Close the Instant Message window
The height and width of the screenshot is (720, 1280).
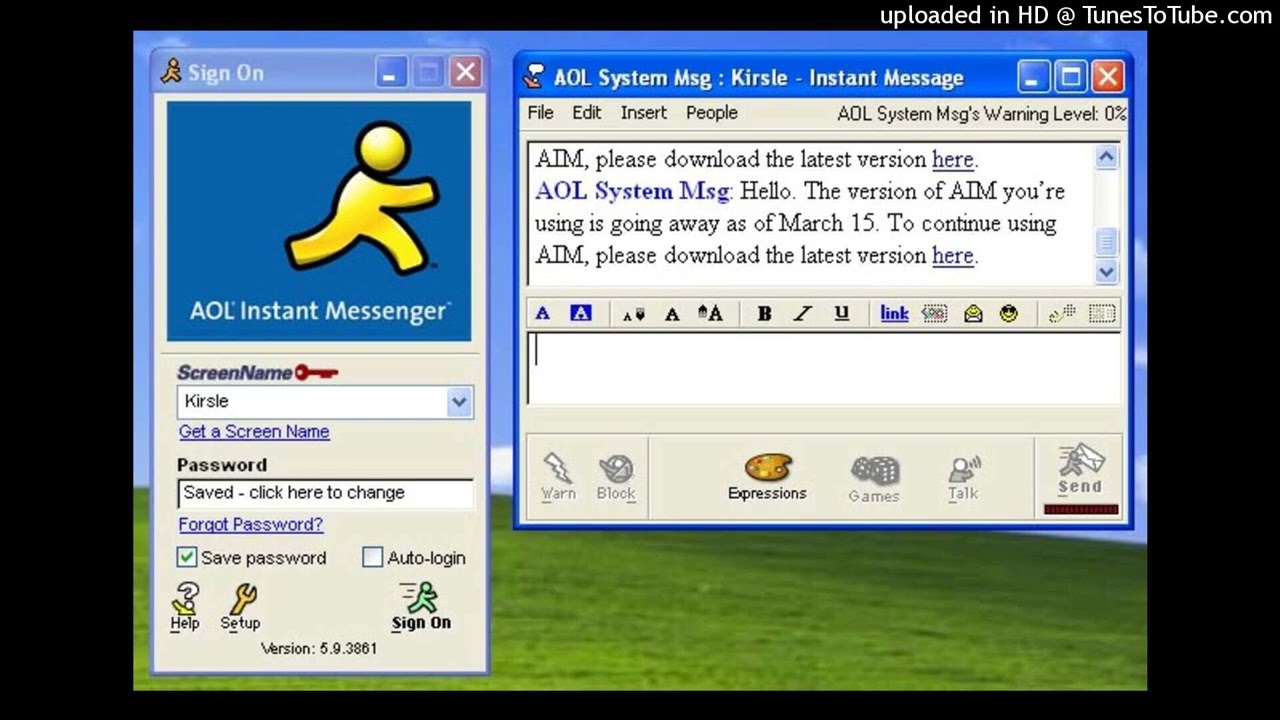1107,77
